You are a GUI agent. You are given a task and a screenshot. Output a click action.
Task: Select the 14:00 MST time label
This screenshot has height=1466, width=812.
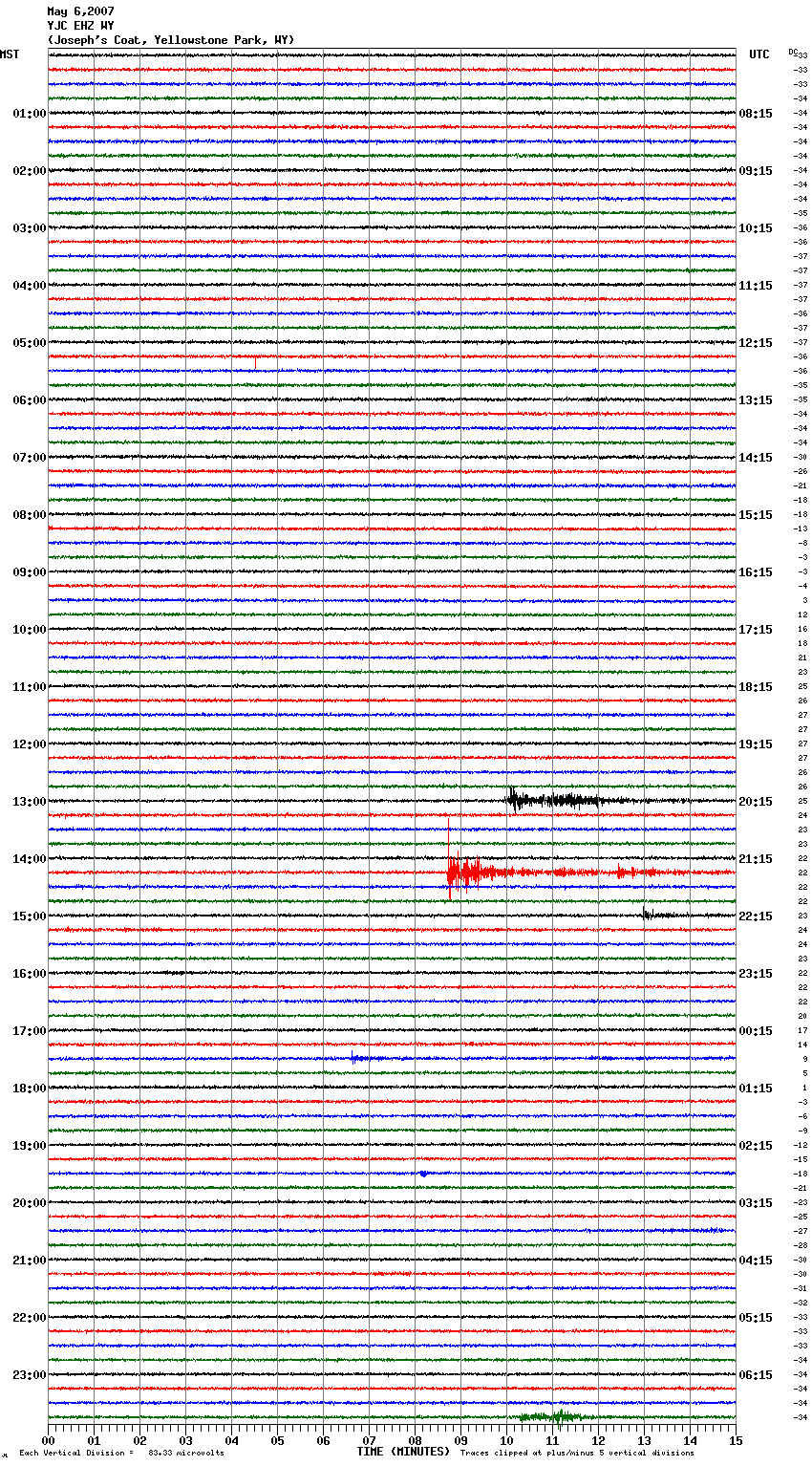pos(30,859)
